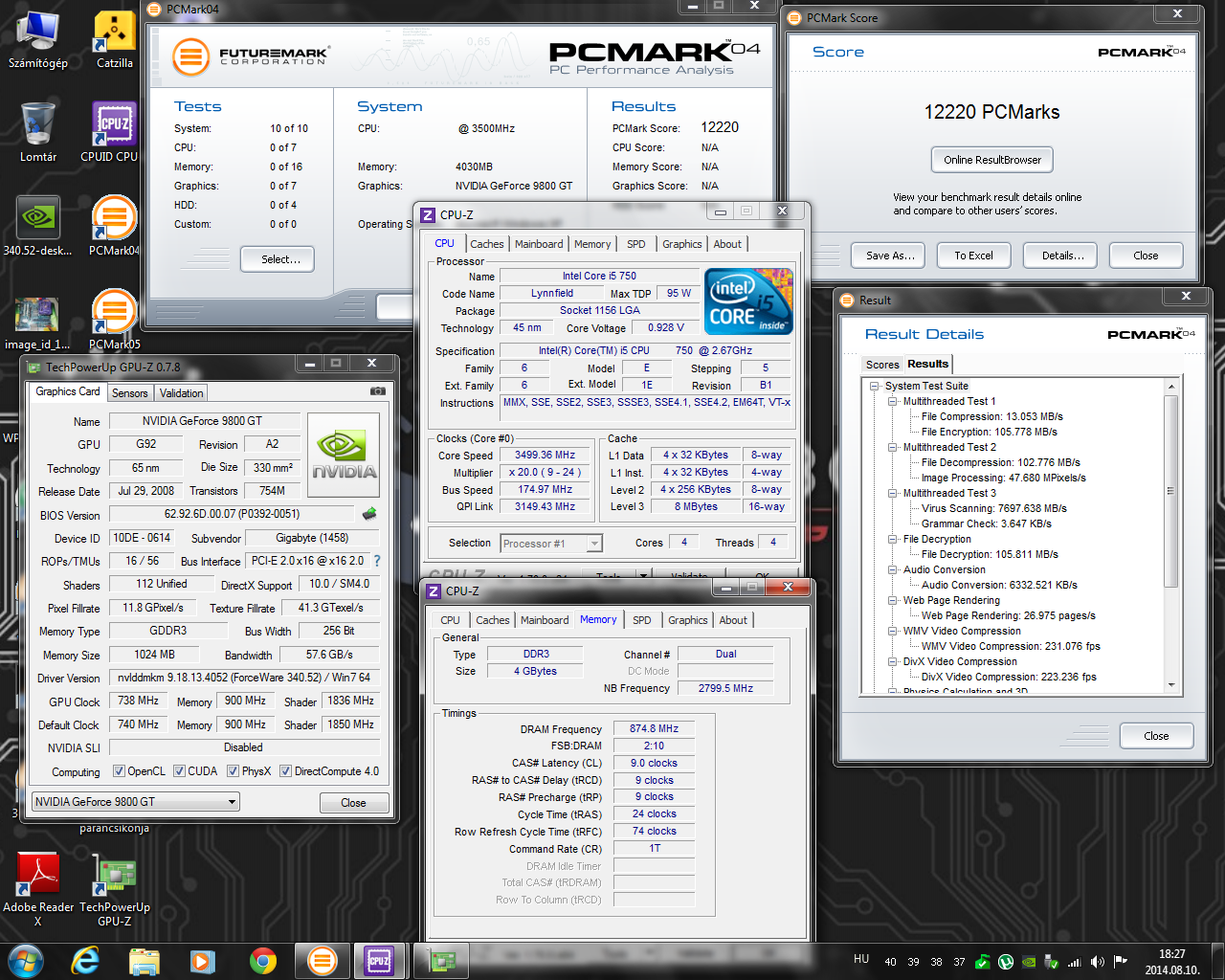Screen dimensions: 1225x980
Task: Collapse the File Decryption tree node
Action: tap(893, 539)
